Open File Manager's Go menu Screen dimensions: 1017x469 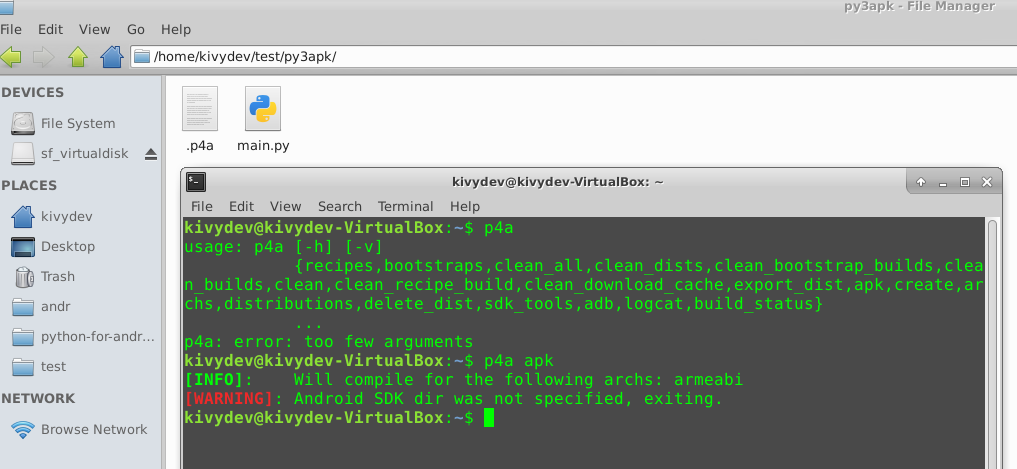(136, 29)
